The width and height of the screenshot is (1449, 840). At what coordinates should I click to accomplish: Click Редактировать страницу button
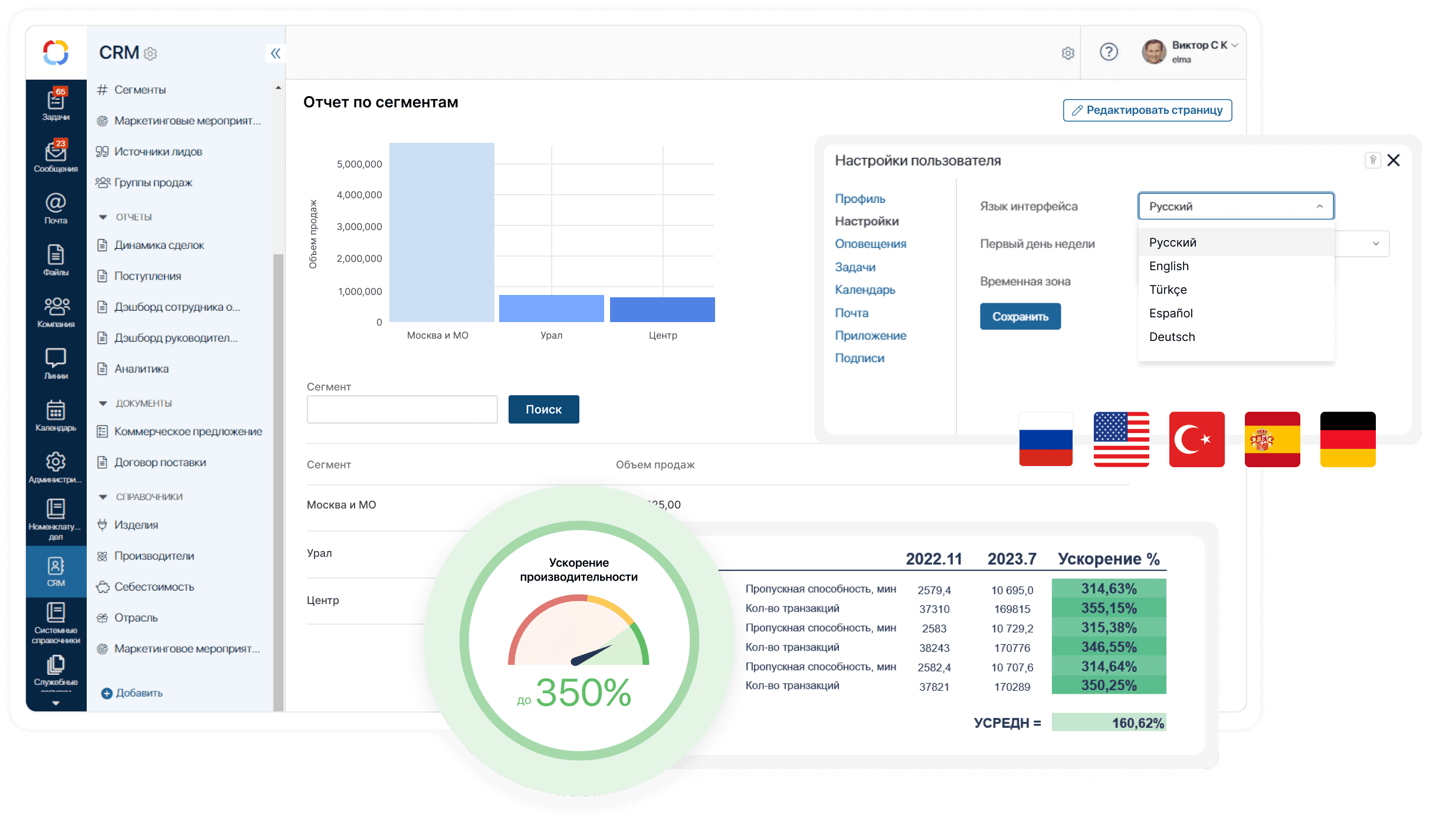coord(1147,110)
